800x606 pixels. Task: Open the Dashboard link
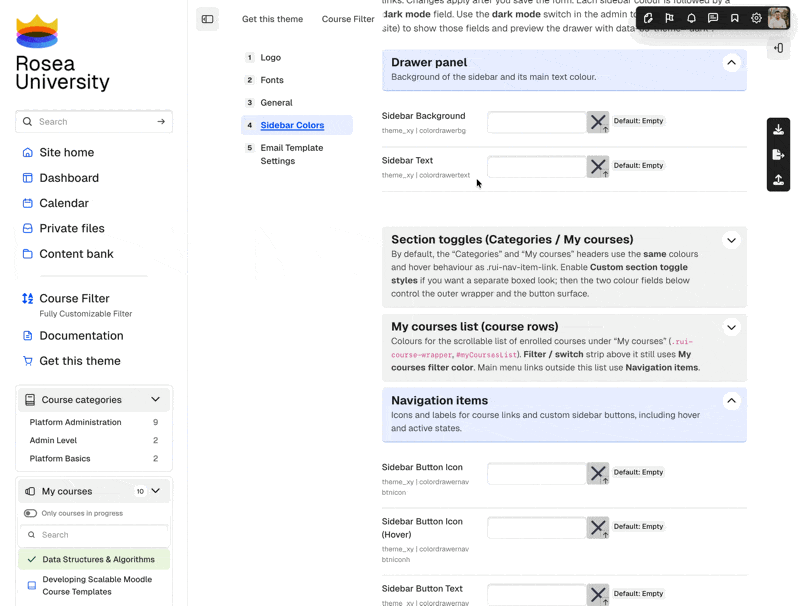(69, 178)
